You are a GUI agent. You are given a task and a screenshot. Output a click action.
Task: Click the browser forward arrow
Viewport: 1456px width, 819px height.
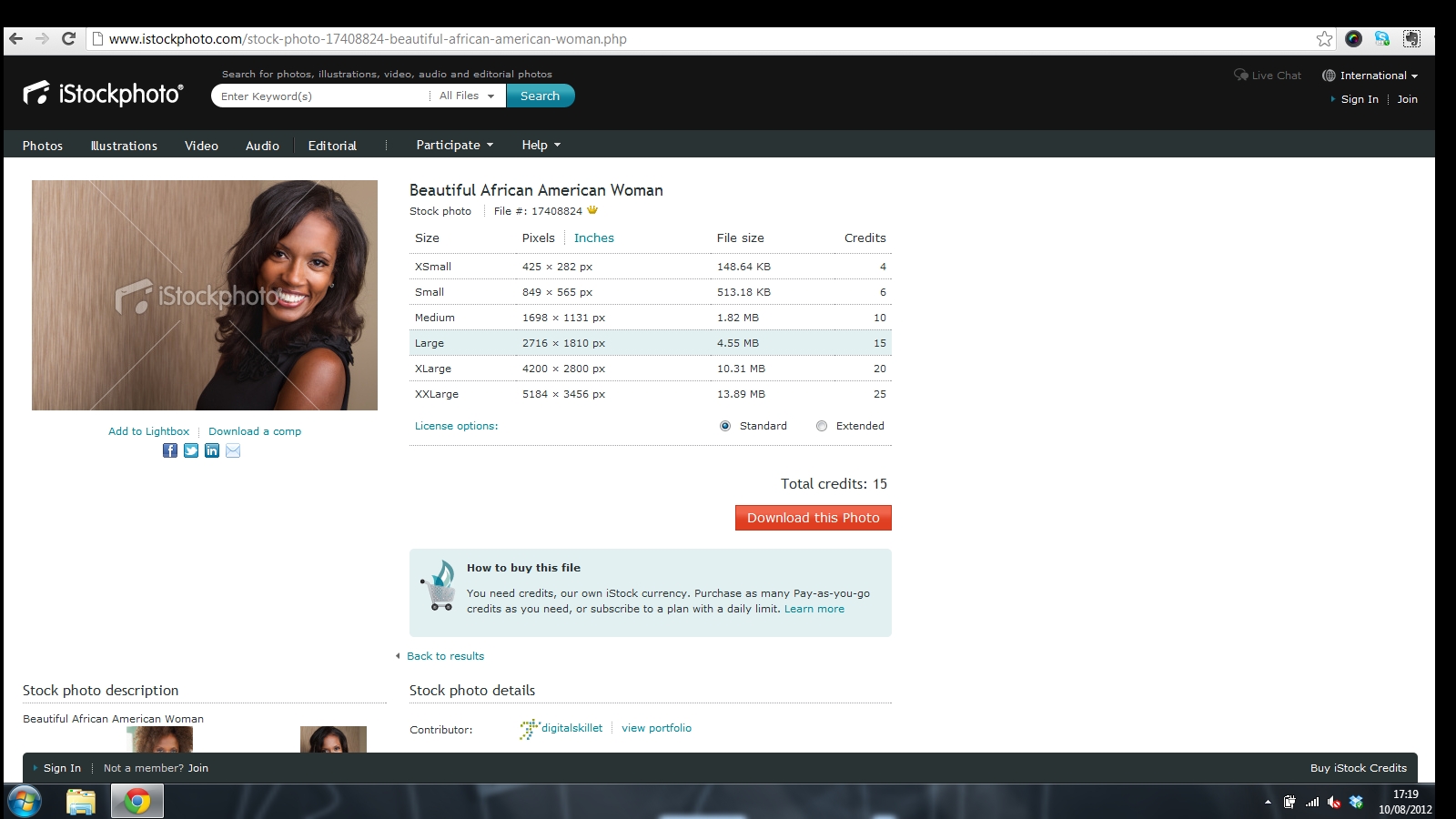tap(42, 38)
